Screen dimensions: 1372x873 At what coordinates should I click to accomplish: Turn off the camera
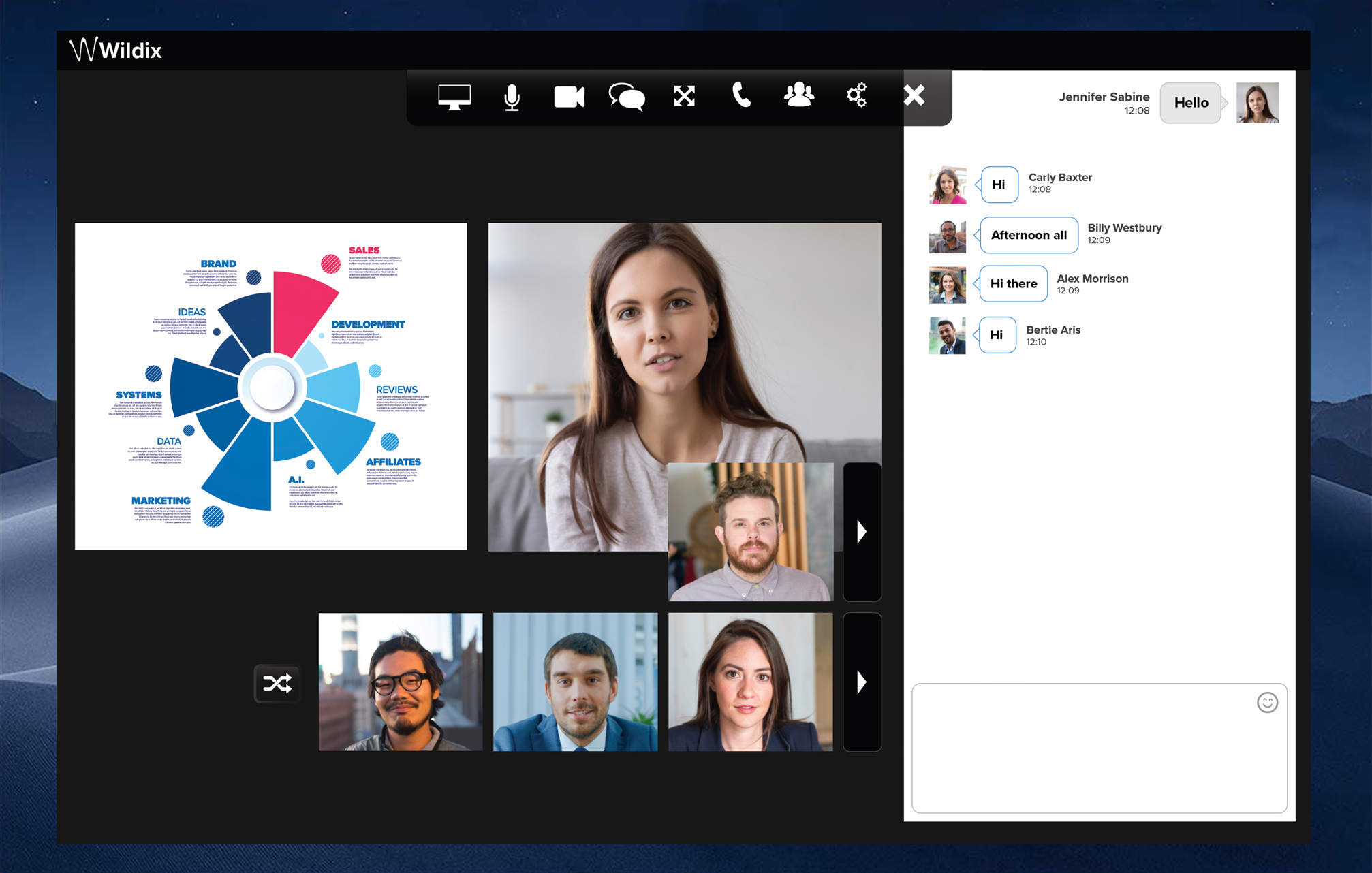click(x=570, y=97)
